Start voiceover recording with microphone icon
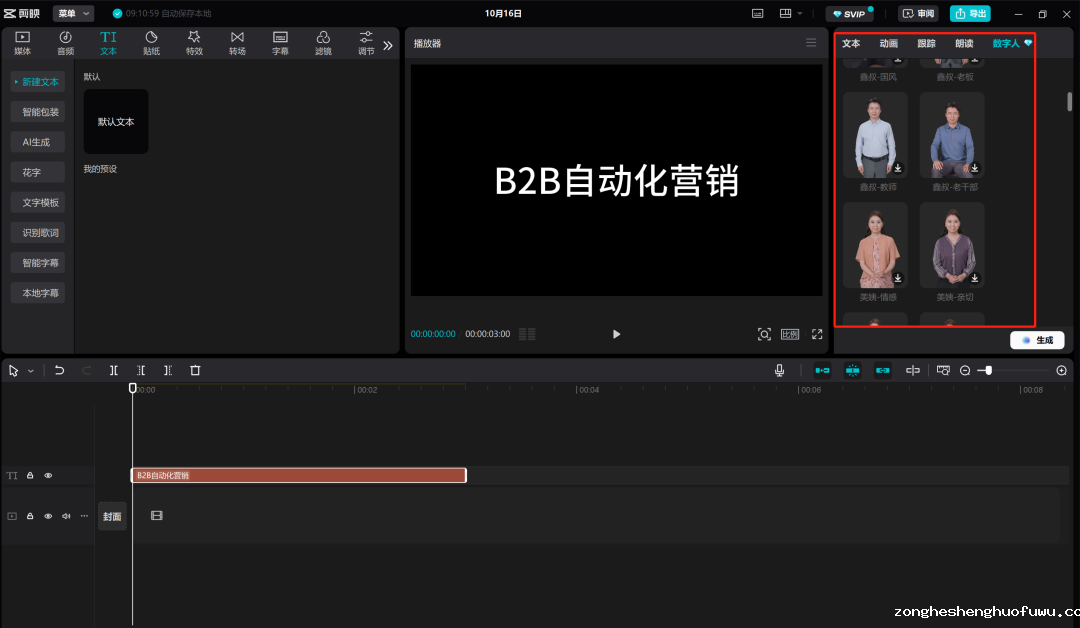The height and width of the screenshot is (628, 1080). (779, 370)
